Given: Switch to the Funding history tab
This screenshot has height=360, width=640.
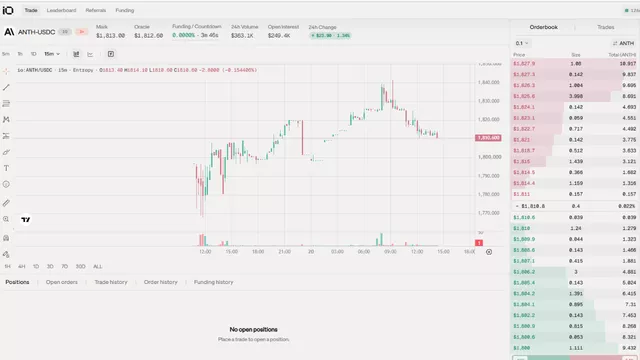Looking at the screenshot, I should coord(213,282).
